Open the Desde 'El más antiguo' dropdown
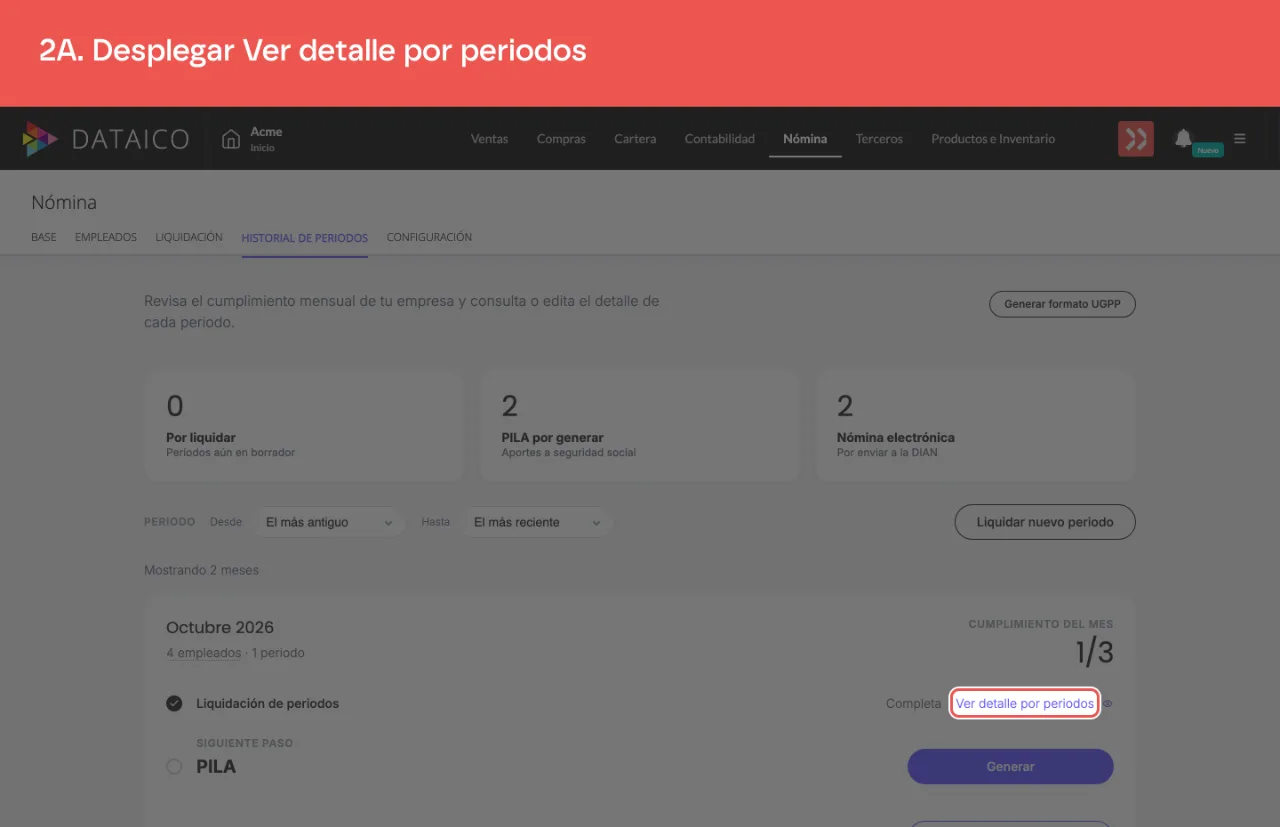 [328, 522]
